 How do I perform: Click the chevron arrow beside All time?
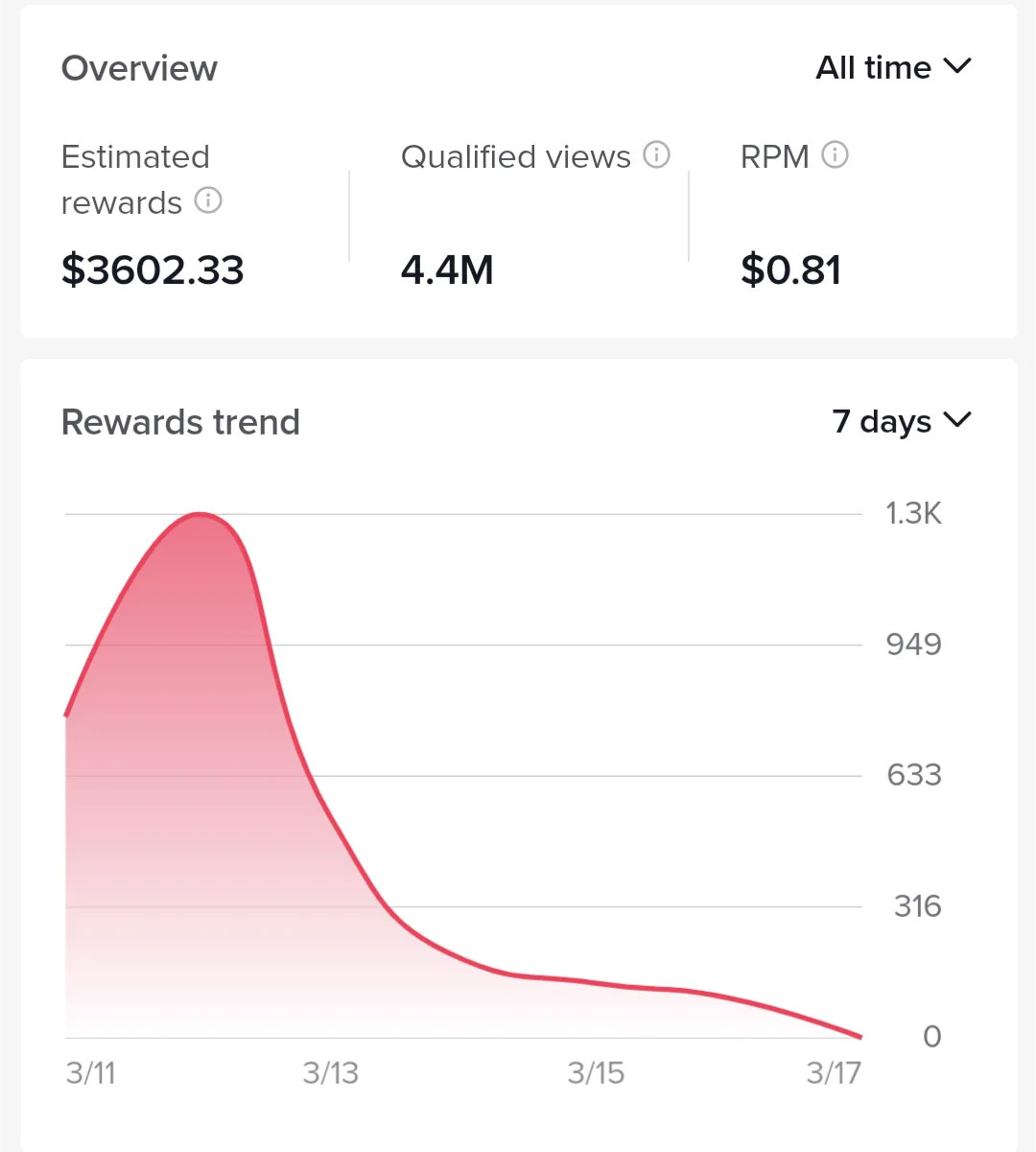[x=957, y=66]
